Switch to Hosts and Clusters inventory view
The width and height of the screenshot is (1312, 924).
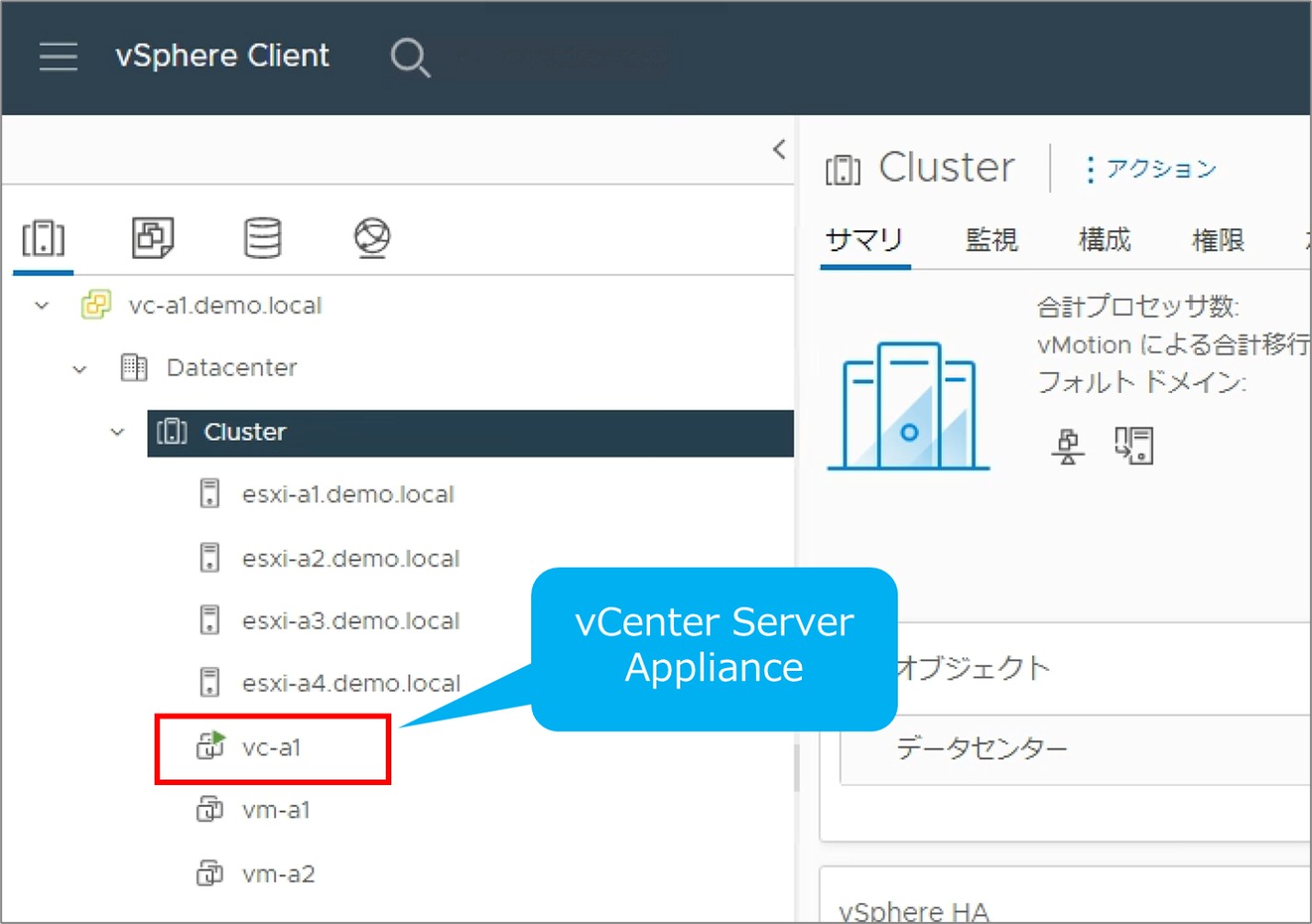tap(43, 238)
